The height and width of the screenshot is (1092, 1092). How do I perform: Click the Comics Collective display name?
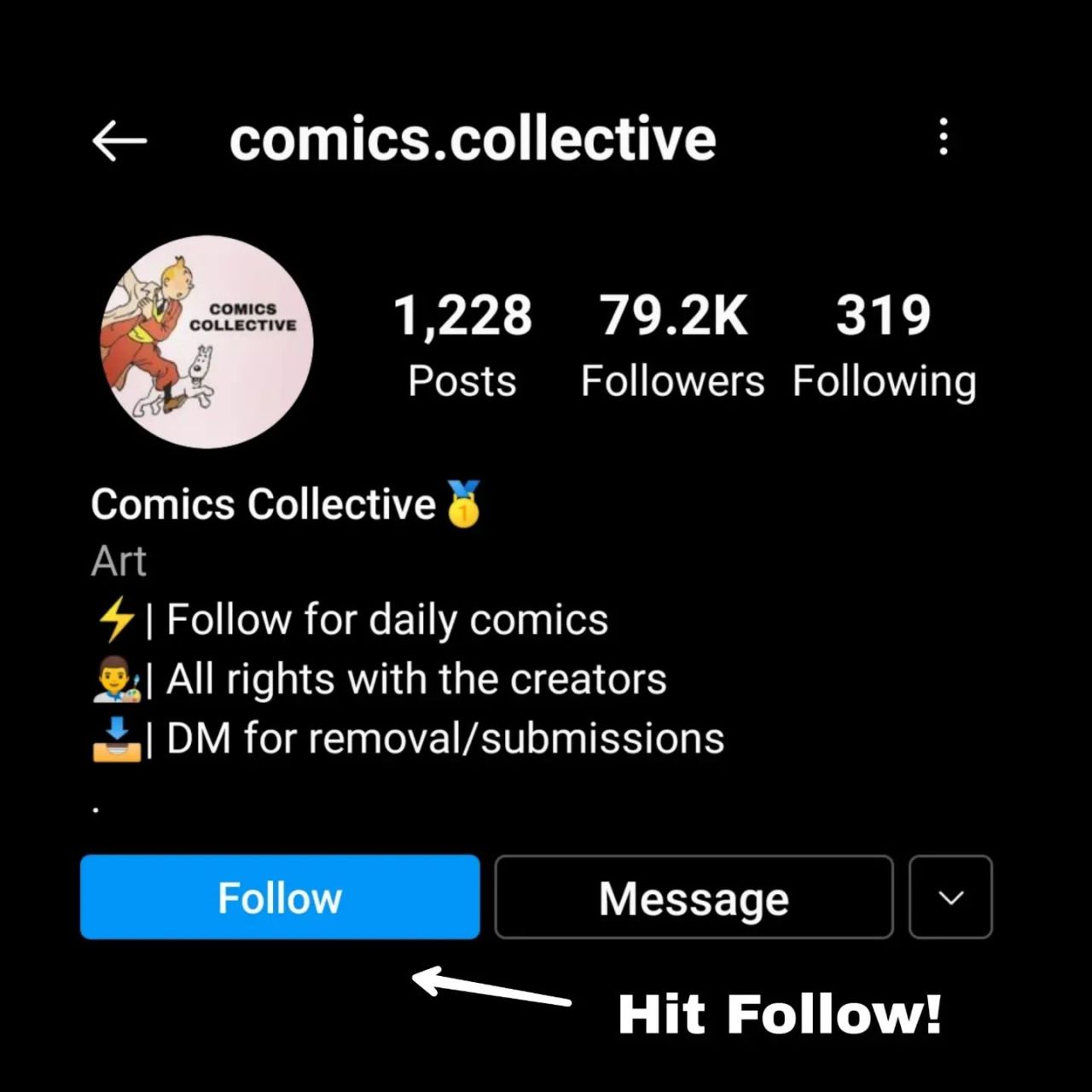[264, 504]
